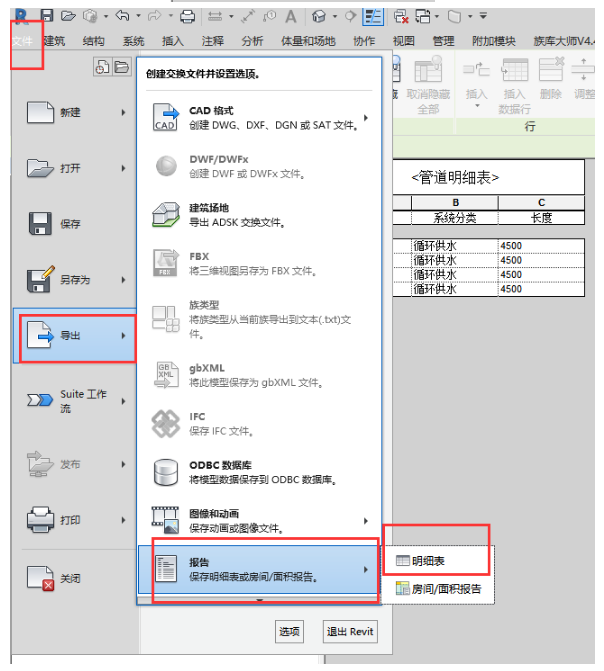Select the Text 'A' tool icon
Screen dimensions: 604x671
point(291,17)
